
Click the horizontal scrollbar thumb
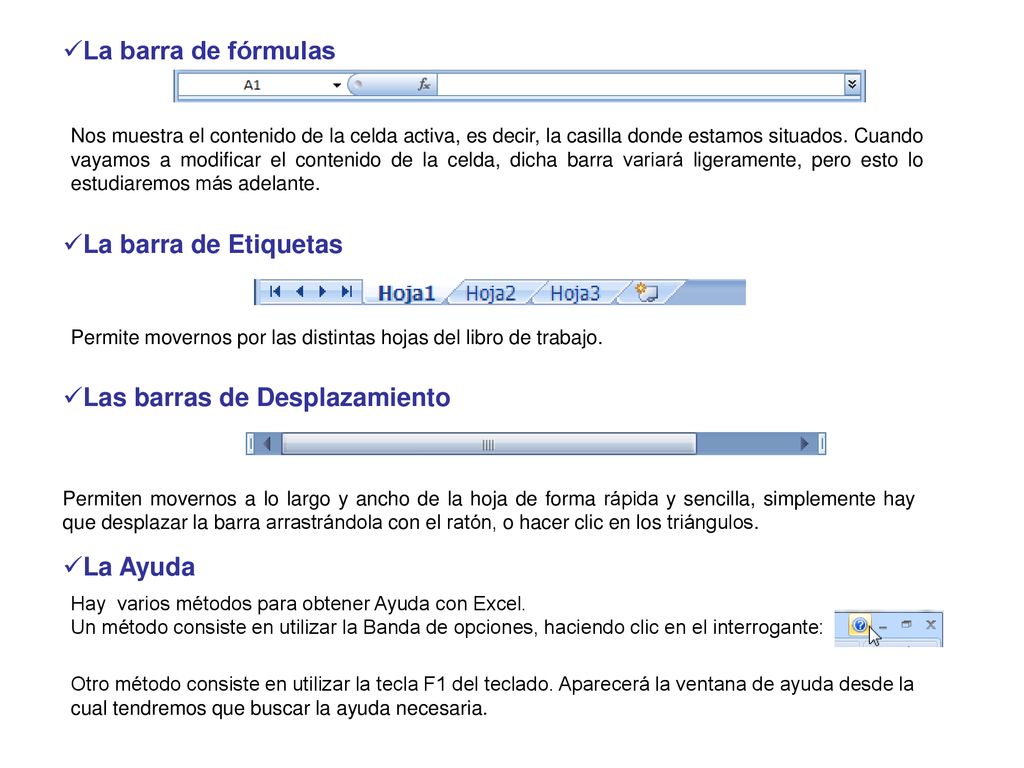pos(488,444)
